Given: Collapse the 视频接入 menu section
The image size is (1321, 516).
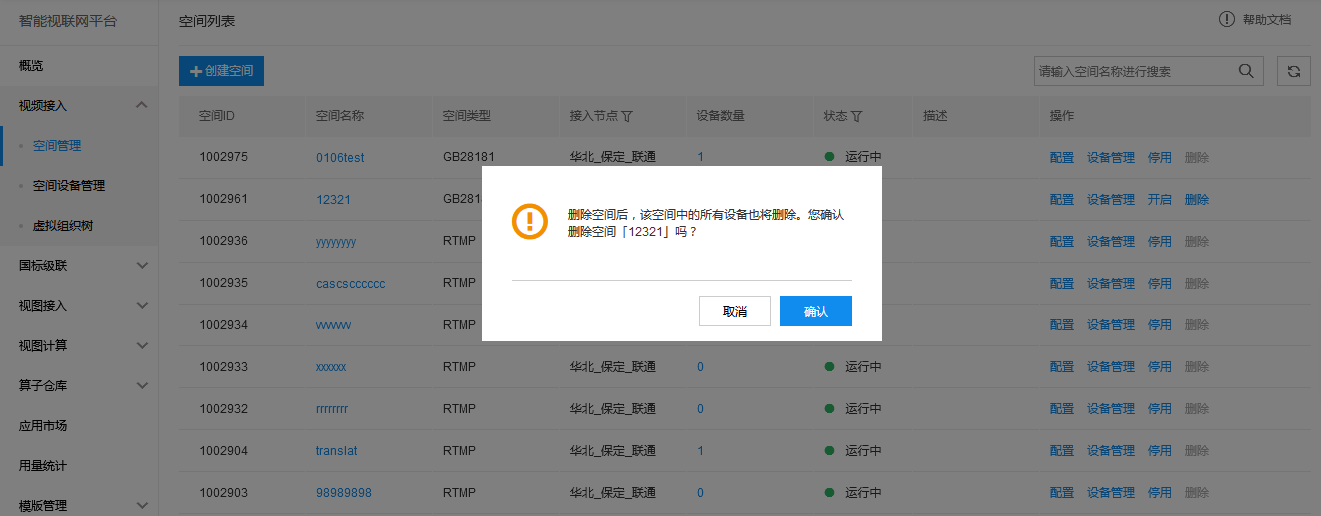Looking at the screenshot, I should point(142,105).
